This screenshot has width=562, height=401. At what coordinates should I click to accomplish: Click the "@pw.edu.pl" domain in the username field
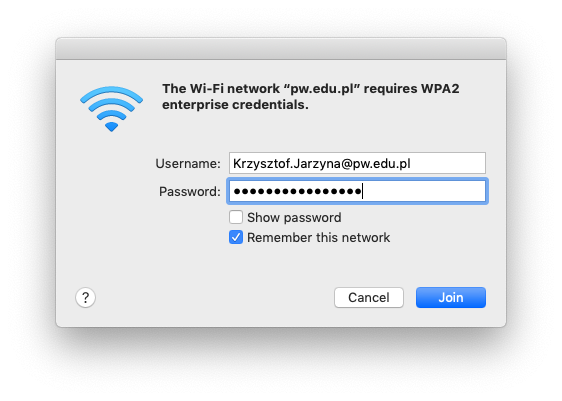click(376, 164)
